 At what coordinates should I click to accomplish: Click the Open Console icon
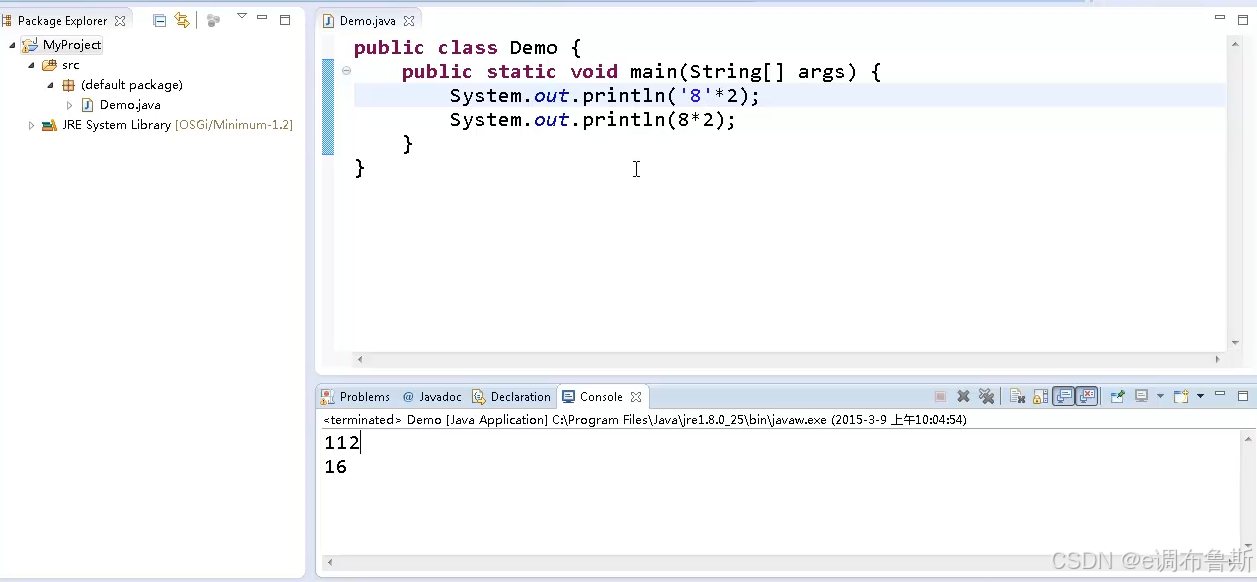(1181, 397)
